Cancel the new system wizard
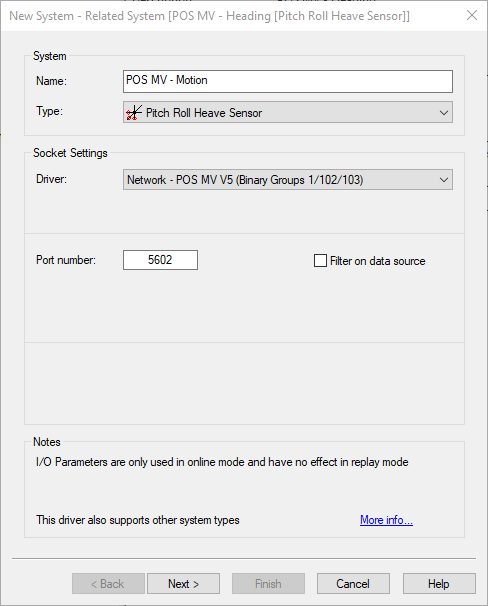Screen dimensions: 488x606 click(x=353, y=584)
